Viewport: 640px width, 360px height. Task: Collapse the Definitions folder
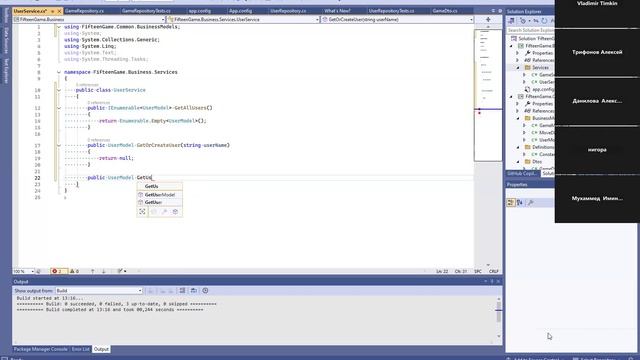pyautogui.click(x=518, y=147)
